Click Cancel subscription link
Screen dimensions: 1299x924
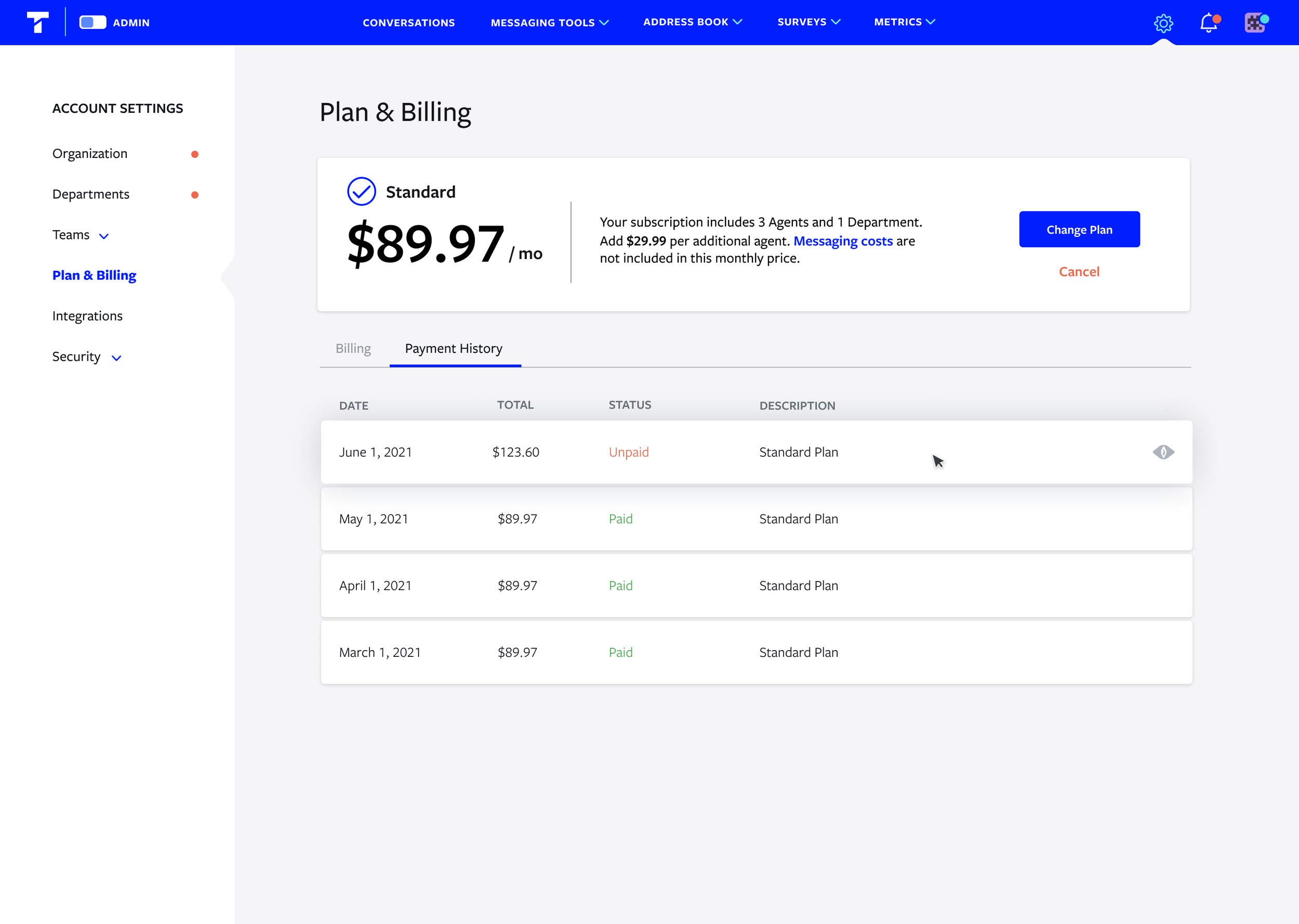point(1079,271)
